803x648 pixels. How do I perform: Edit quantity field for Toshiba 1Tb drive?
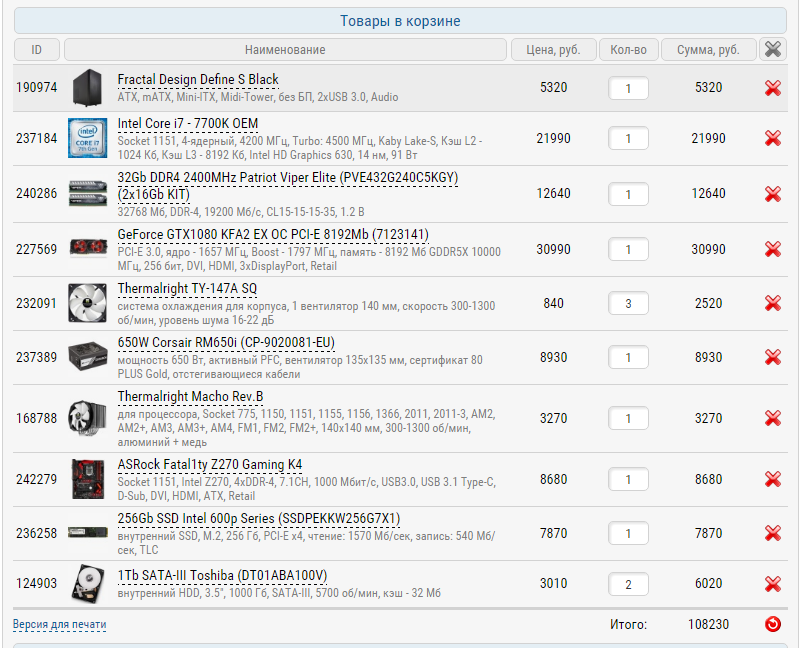(628, 584)
